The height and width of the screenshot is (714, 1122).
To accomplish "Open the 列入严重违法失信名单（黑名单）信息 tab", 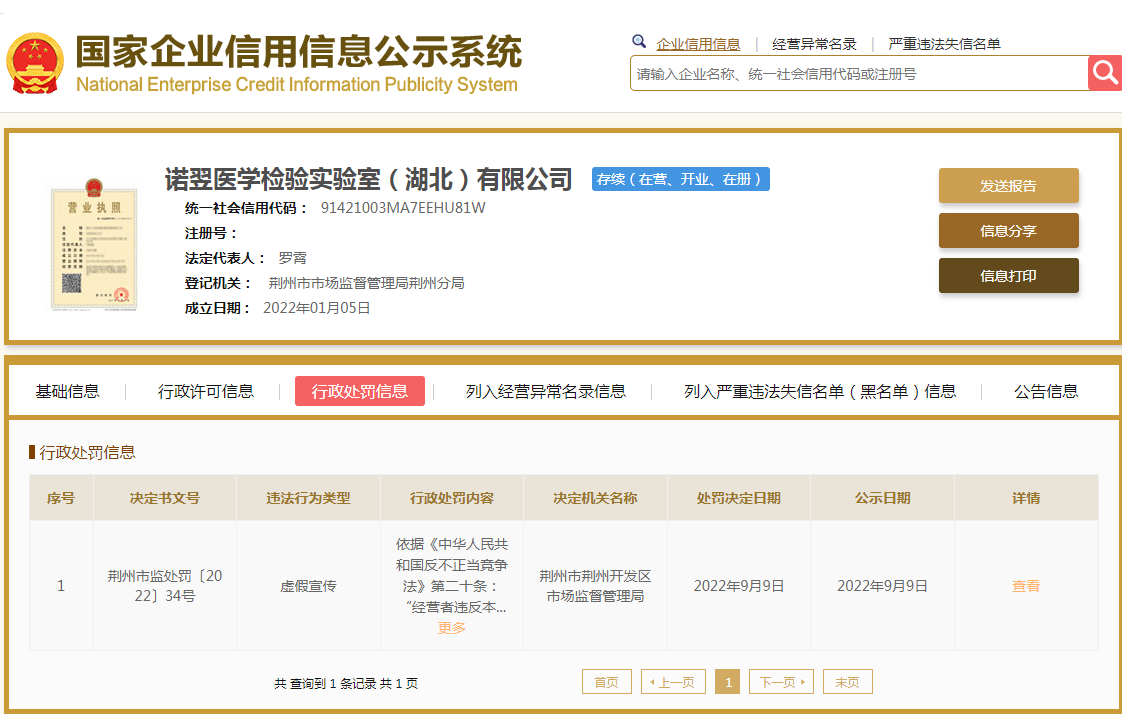I will (x=820, y=391).
